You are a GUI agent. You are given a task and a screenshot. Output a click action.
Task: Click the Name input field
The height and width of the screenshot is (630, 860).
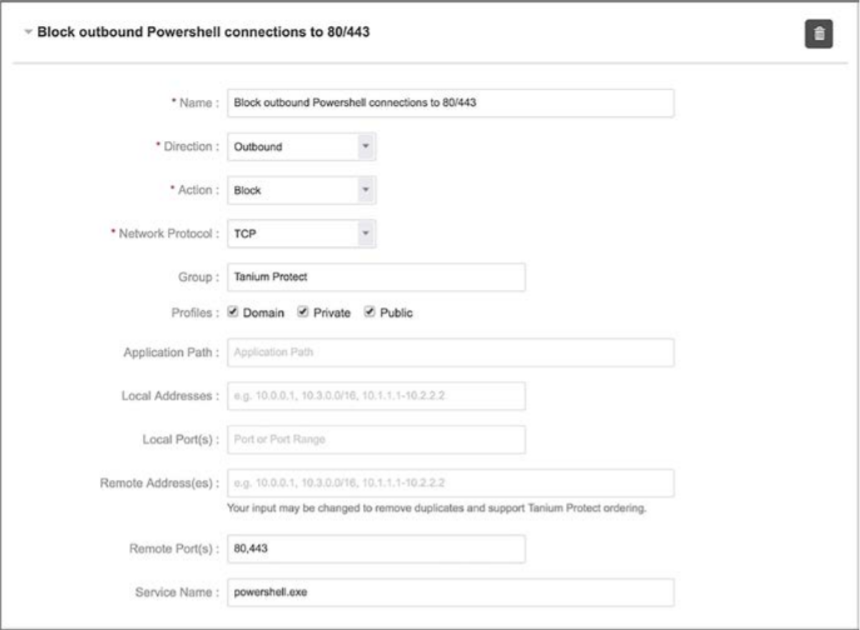[450, 103]
